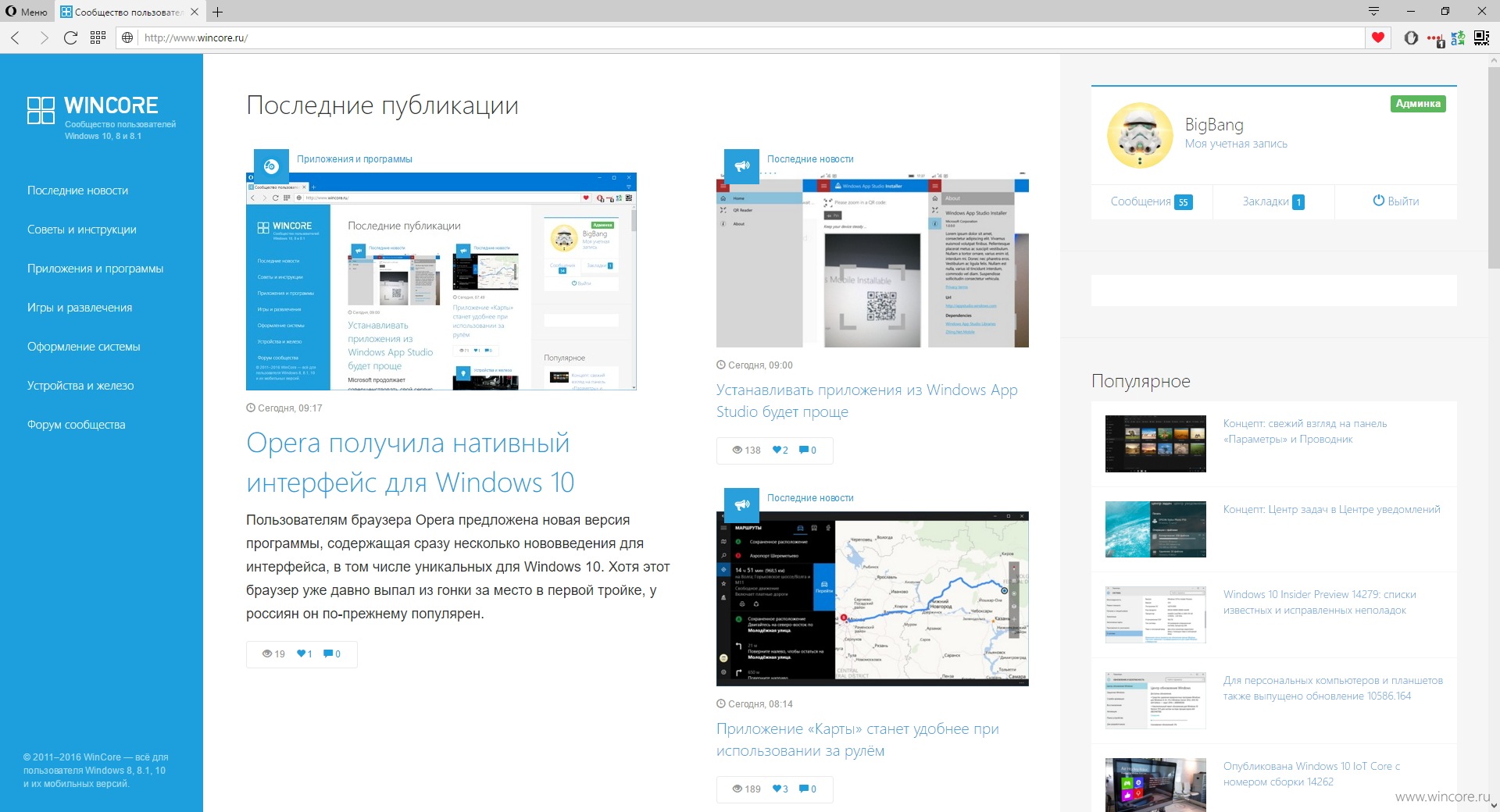
Task: Close the Сообщество пользователей tab
Action: tap(195, 12)
